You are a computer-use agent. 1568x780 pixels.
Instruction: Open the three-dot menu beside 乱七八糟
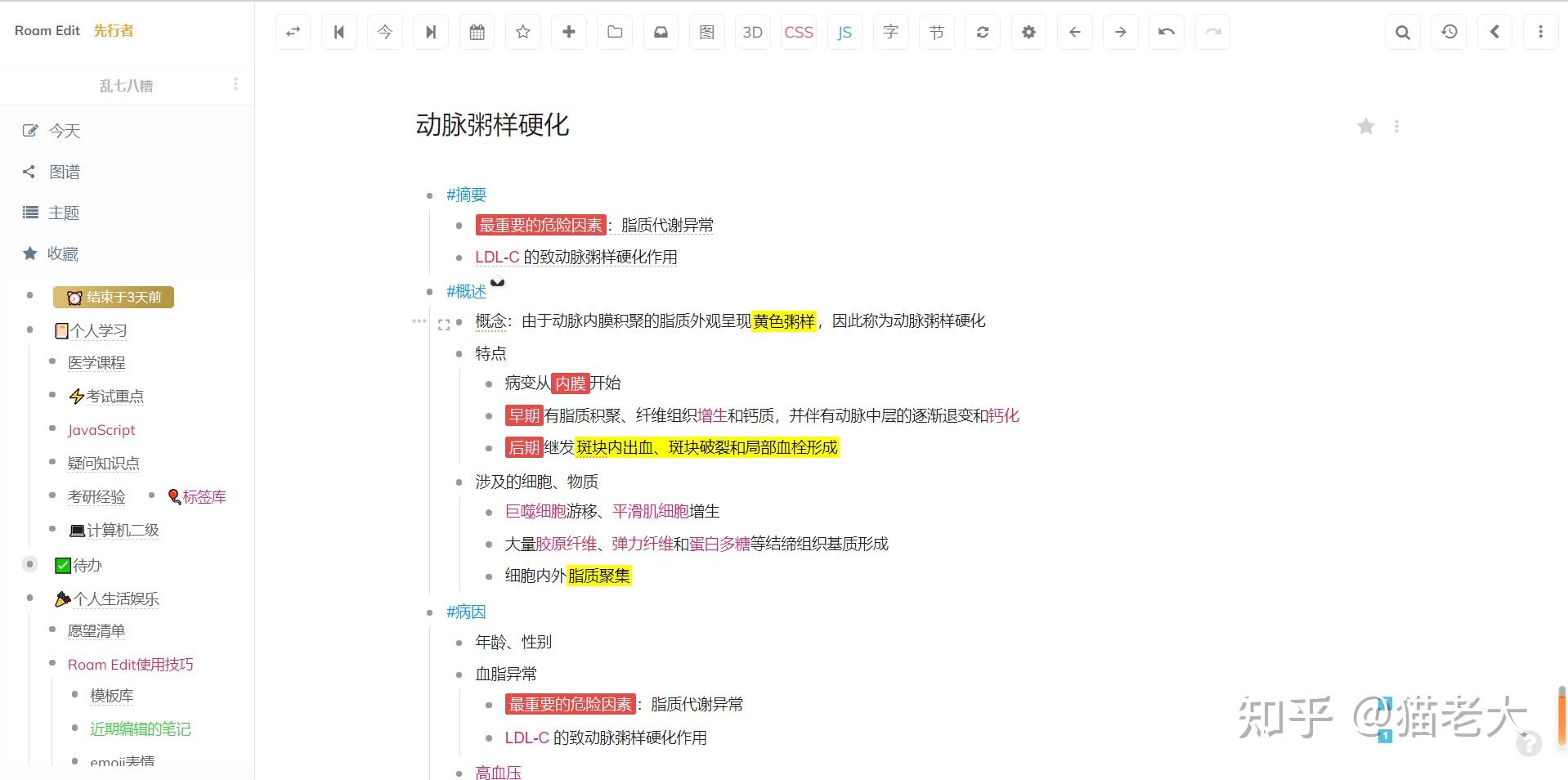point(235,84)
